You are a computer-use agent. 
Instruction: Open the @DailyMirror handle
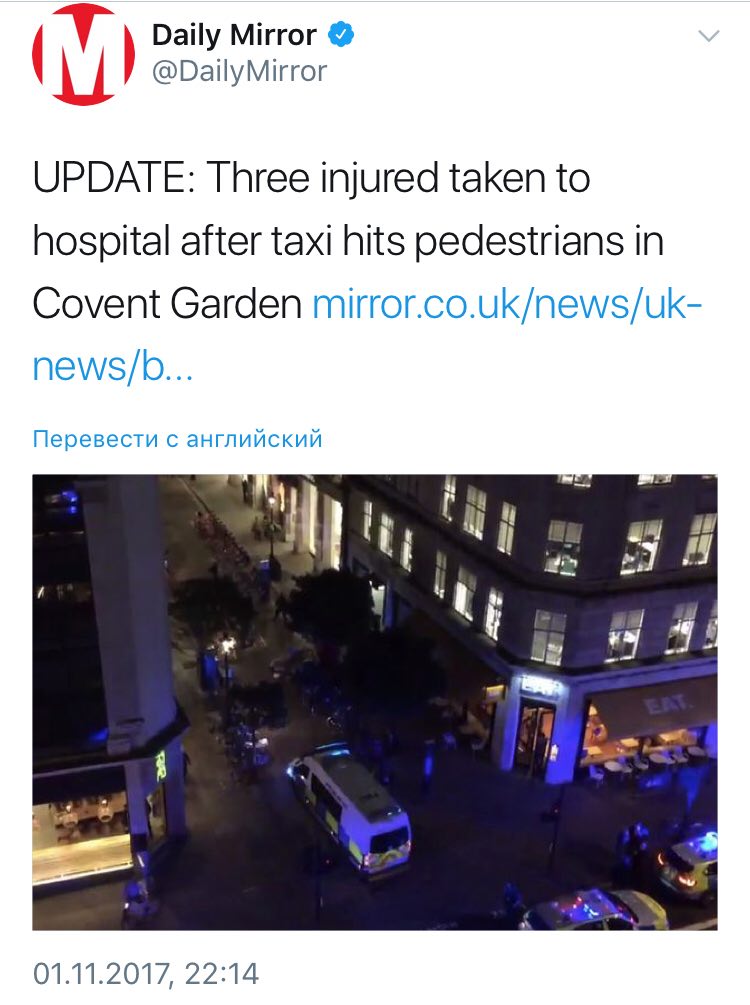click(239, 71)
